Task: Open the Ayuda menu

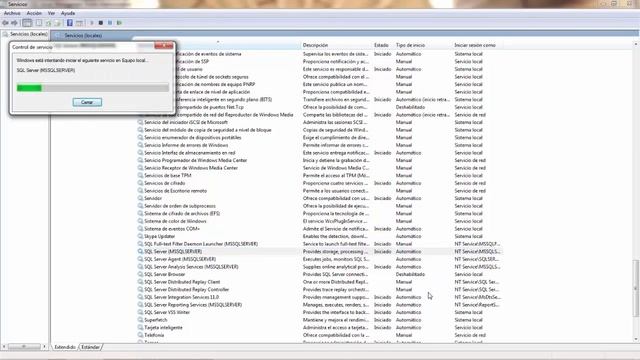Action: [x=68, y=13]
